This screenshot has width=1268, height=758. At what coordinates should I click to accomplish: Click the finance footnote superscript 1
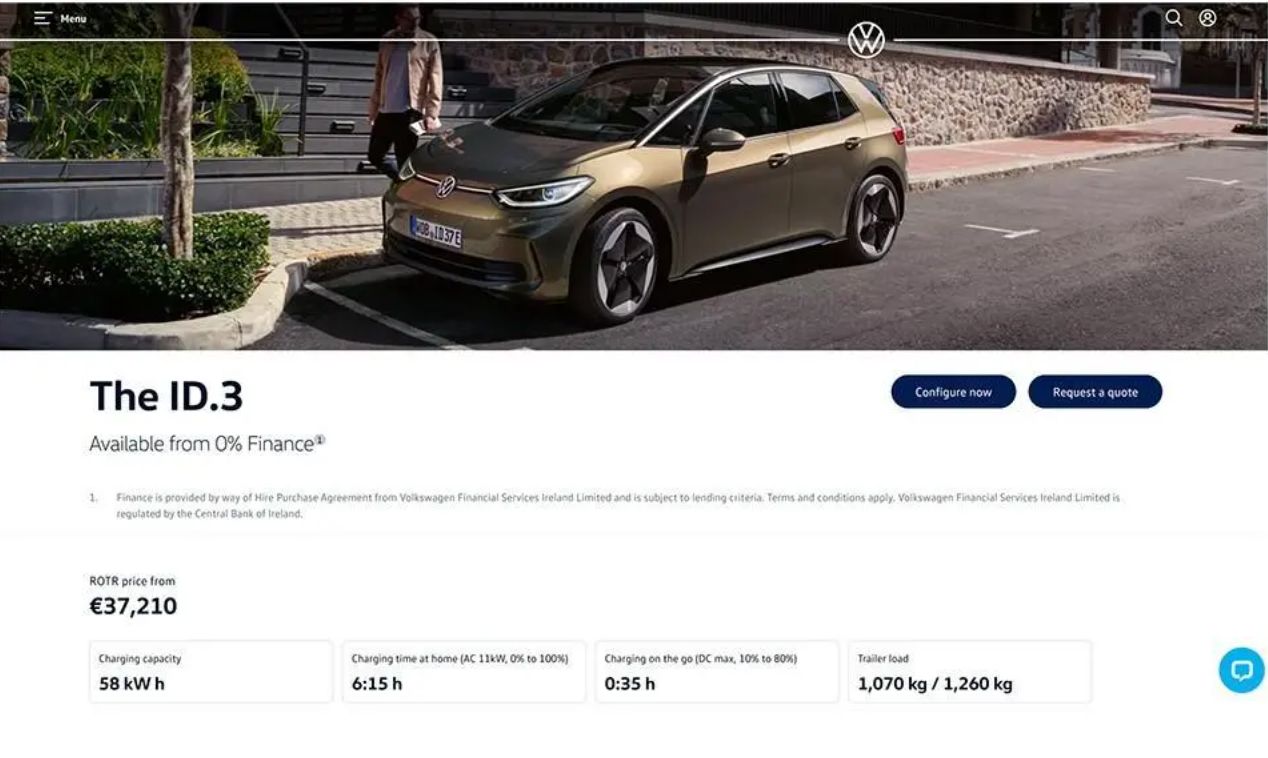point(320,440)
